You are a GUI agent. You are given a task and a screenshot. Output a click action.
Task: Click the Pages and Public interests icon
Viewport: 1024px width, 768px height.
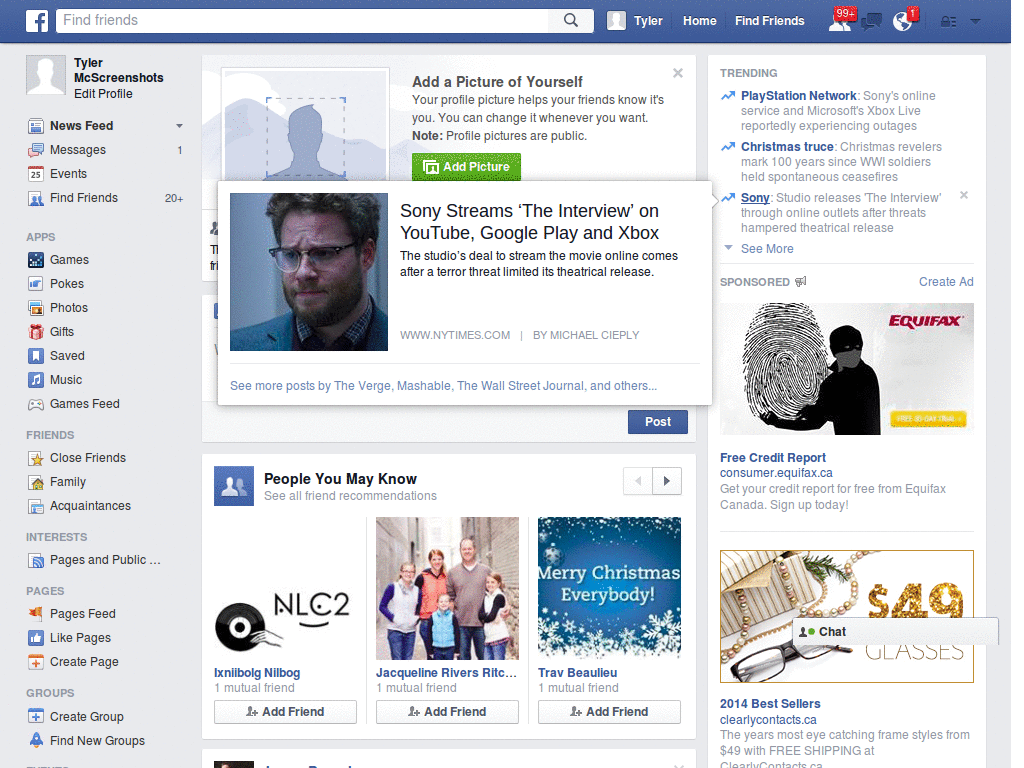click(36, 560)
